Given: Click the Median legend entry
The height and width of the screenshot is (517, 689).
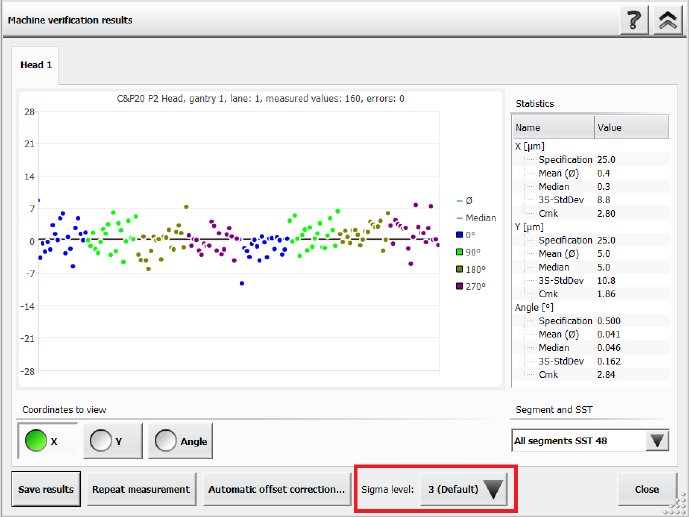Looking at the screenshot, I should pyautogui.click(x=476, y=218).
